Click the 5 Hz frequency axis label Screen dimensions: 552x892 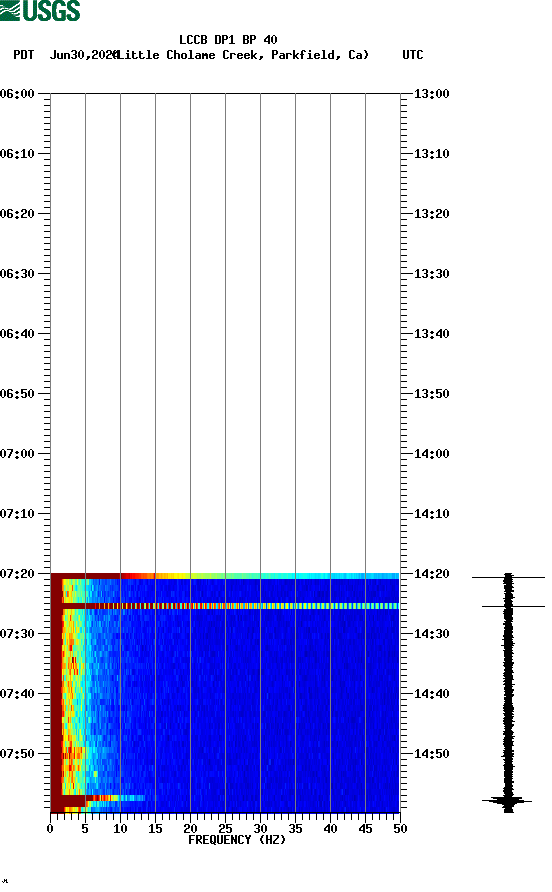[x=85, y=829]
